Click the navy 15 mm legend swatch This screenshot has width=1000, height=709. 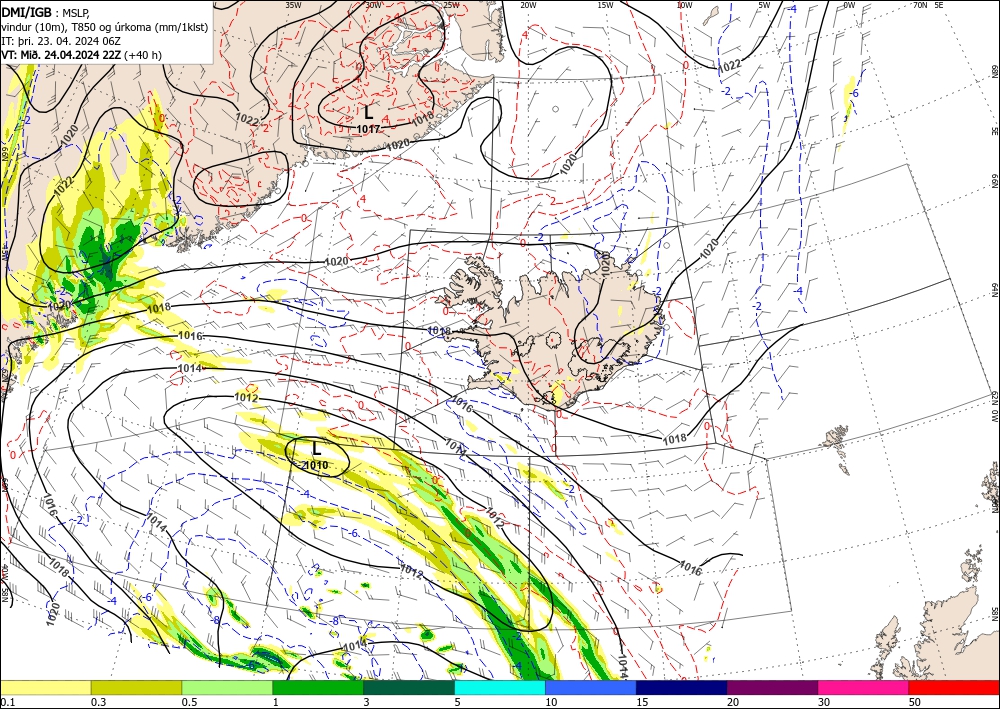click(682, 687)
